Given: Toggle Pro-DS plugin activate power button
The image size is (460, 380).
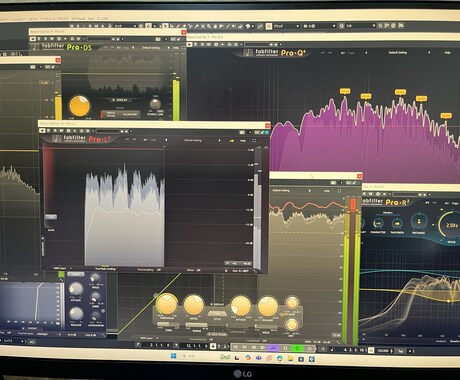Looking at the screenshot, I should (x=32, y=39).
